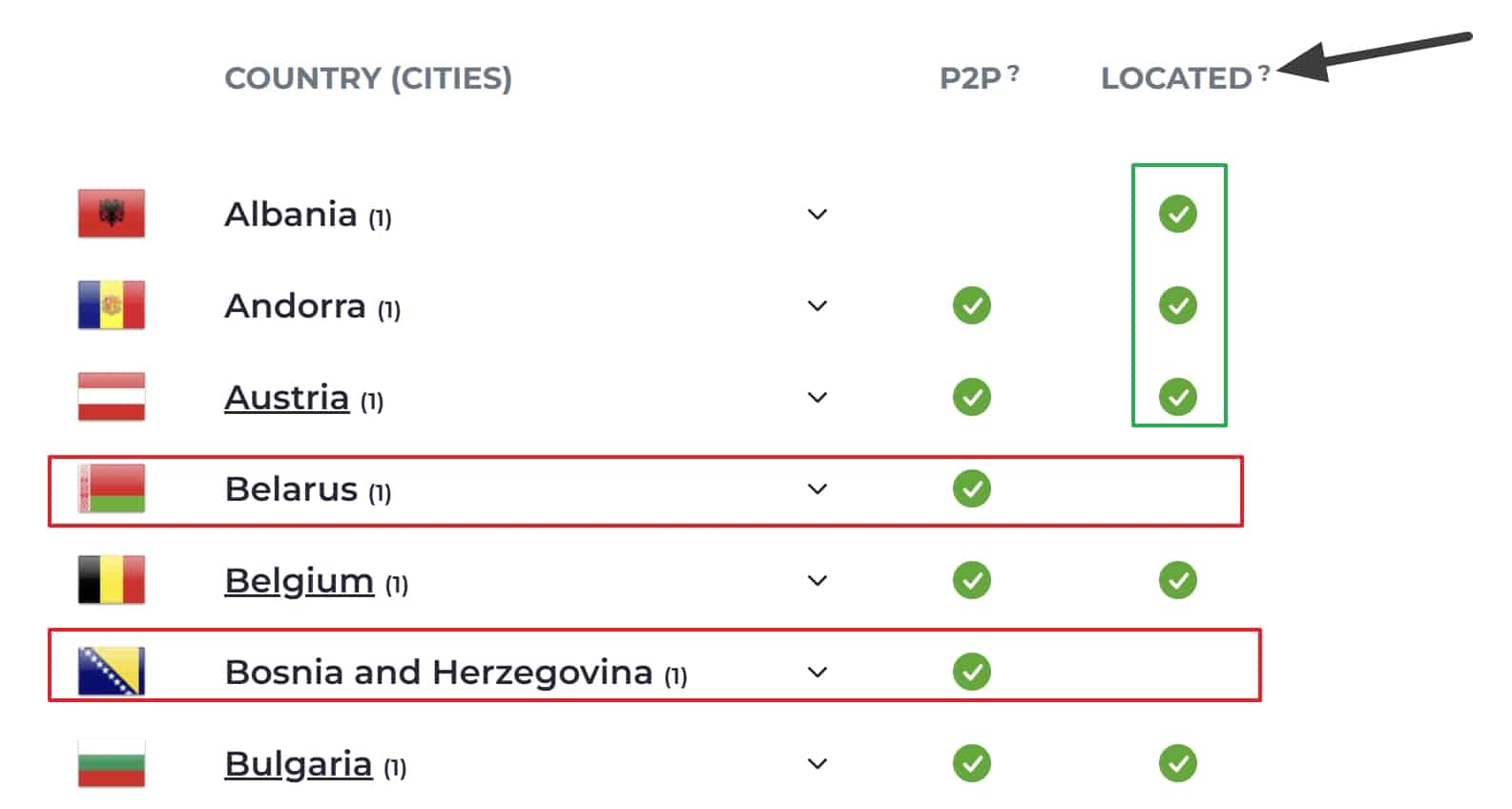
Task: Expand the Belarus city list chevron
Action: (x=818, y=488)
